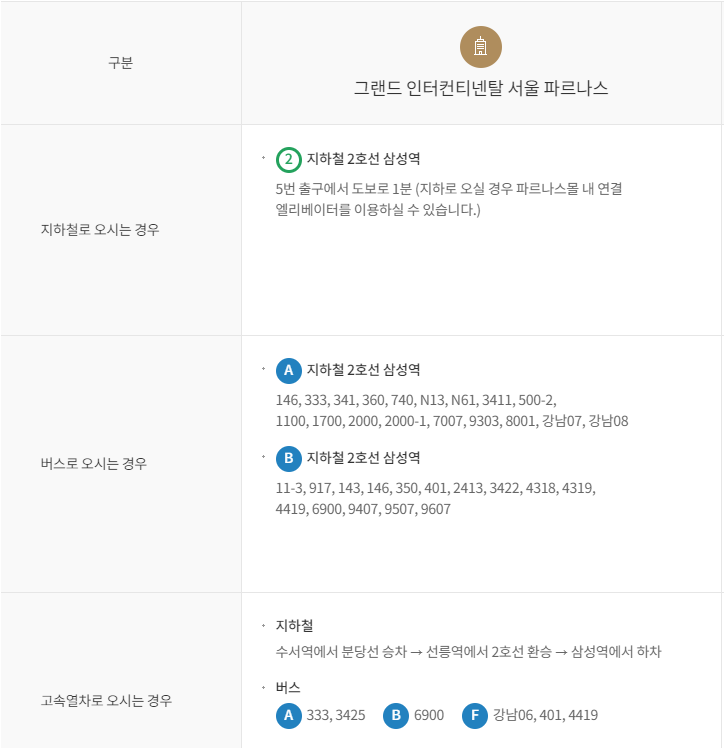The height and width of the screenshot is (748, 724).
Task: Select the 버스로 오시는 경우 row label
Action: (94, 463)
